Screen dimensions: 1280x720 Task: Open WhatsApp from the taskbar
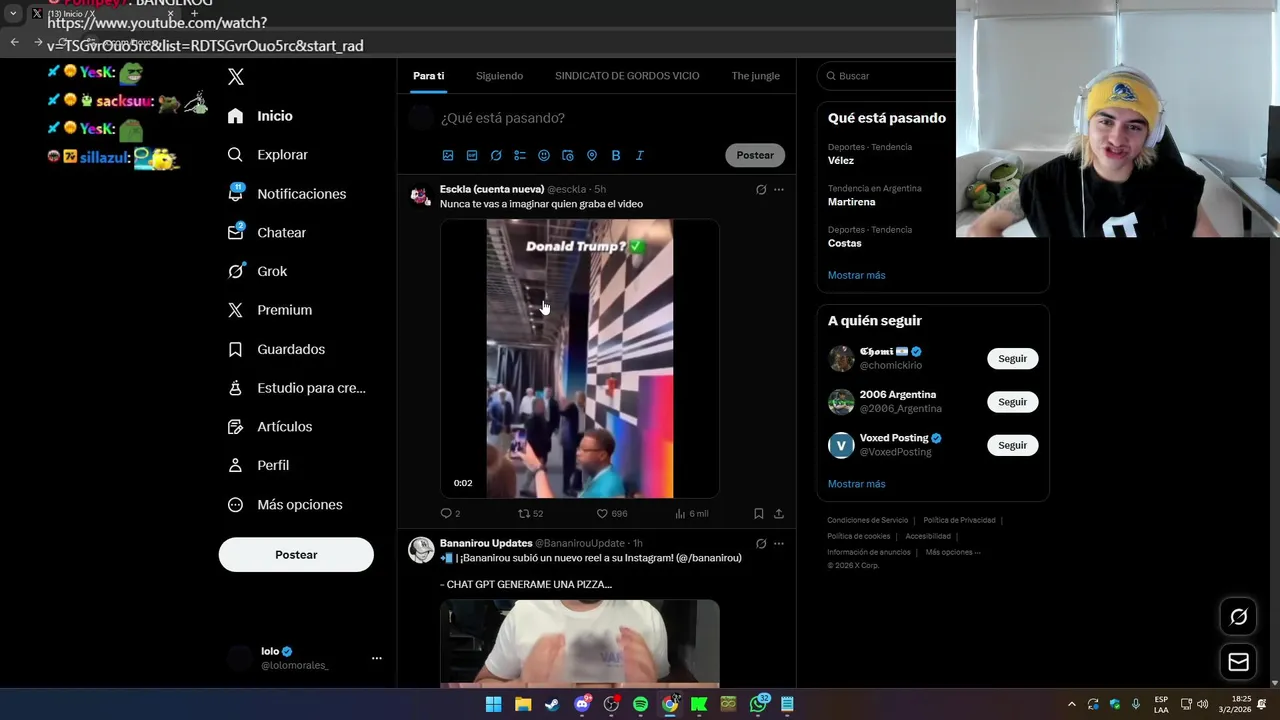[x=758, y=704]
